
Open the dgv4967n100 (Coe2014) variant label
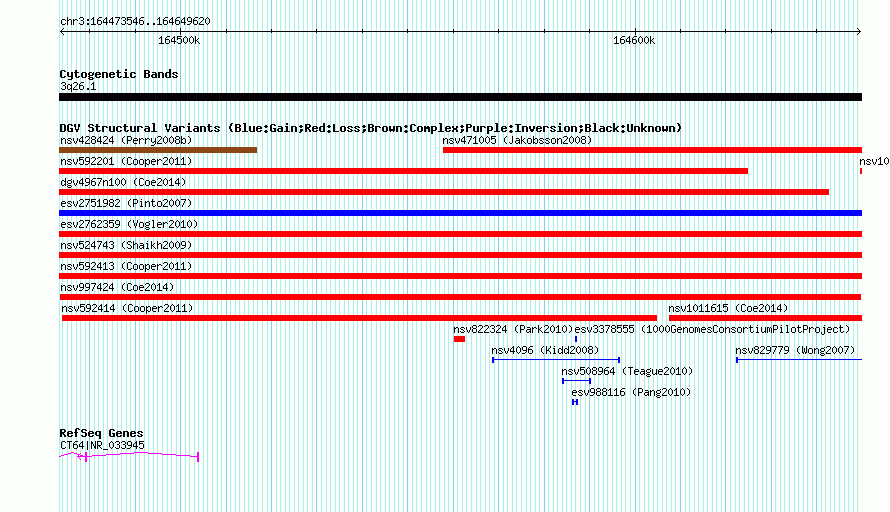pyautogui.click(x=123, y=182)
